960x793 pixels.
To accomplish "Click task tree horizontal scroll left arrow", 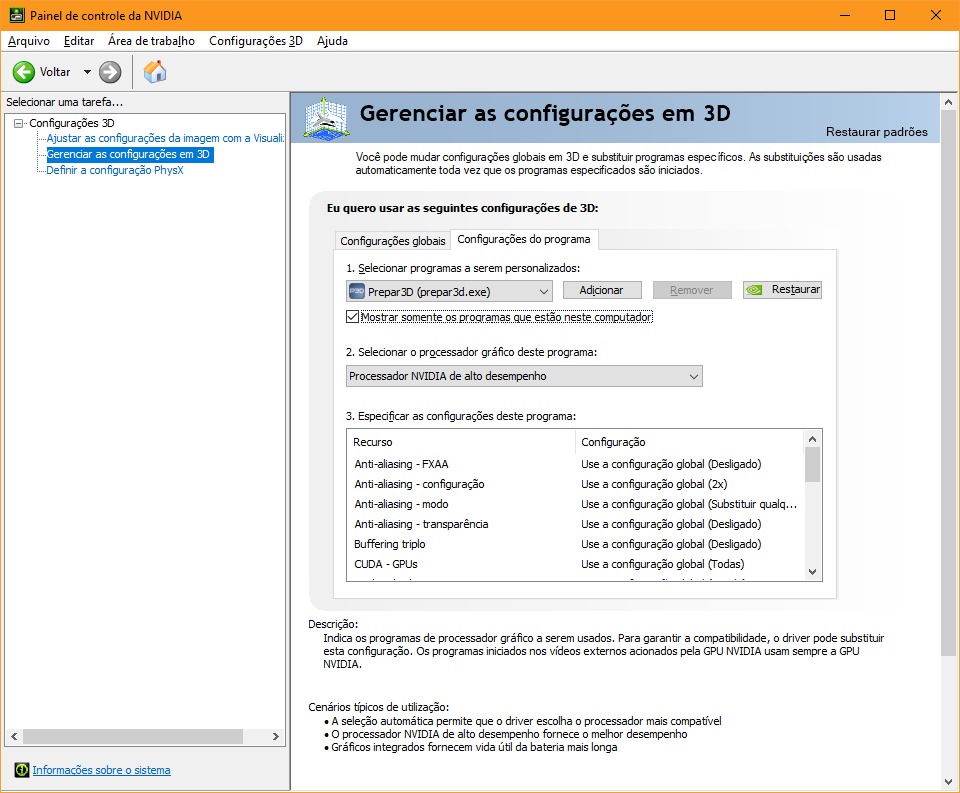I will (x=14, y=736).
